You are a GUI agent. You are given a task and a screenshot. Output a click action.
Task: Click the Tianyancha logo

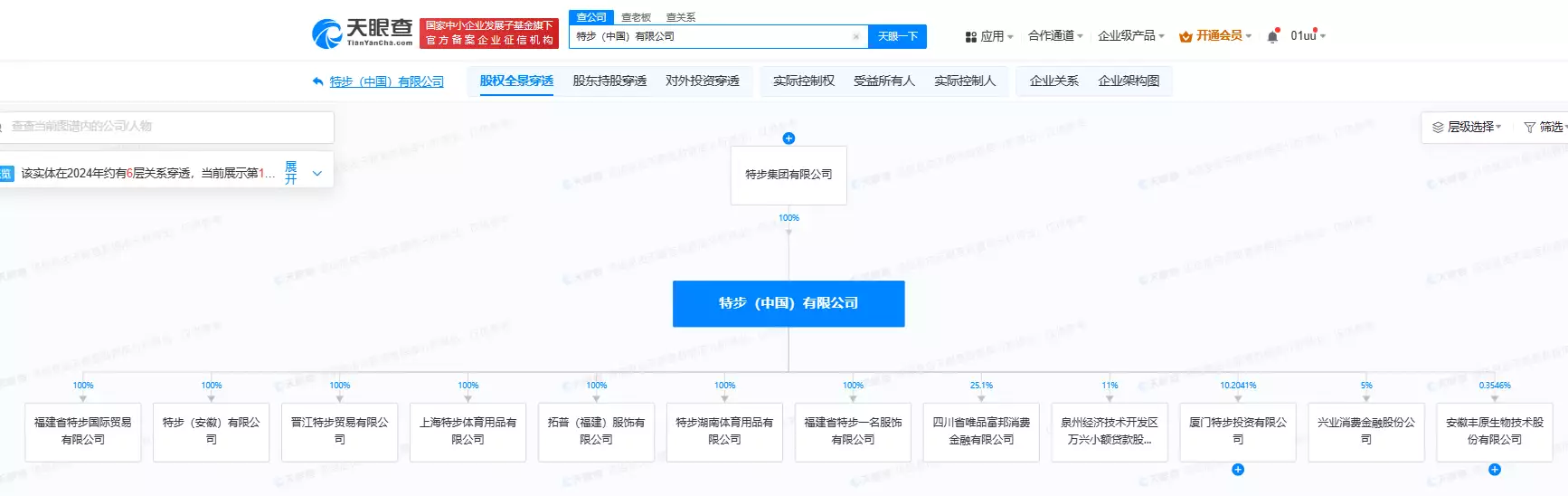pyautogui.click(x=362, y=33)
